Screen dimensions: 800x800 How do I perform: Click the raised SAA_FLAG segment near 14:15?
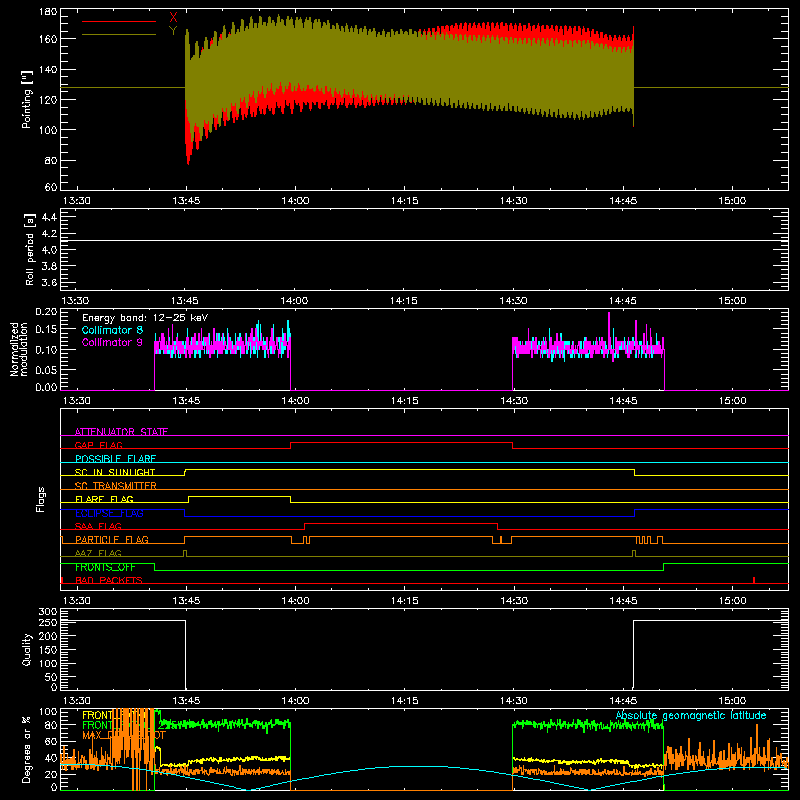click(401, 523)
